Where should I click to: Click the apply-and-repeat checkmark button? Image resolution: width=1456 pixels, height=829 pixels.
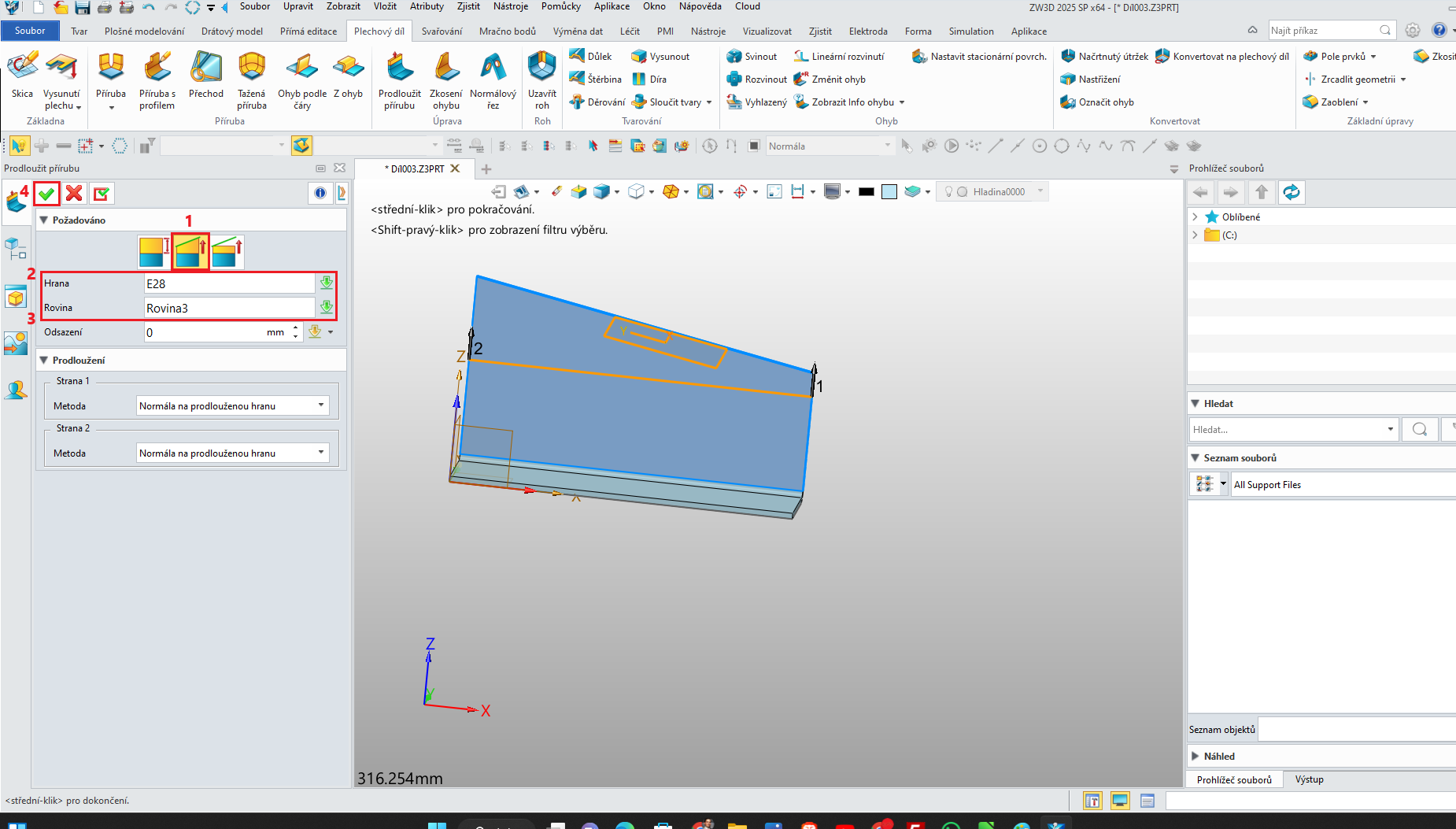tap(102, 193)
